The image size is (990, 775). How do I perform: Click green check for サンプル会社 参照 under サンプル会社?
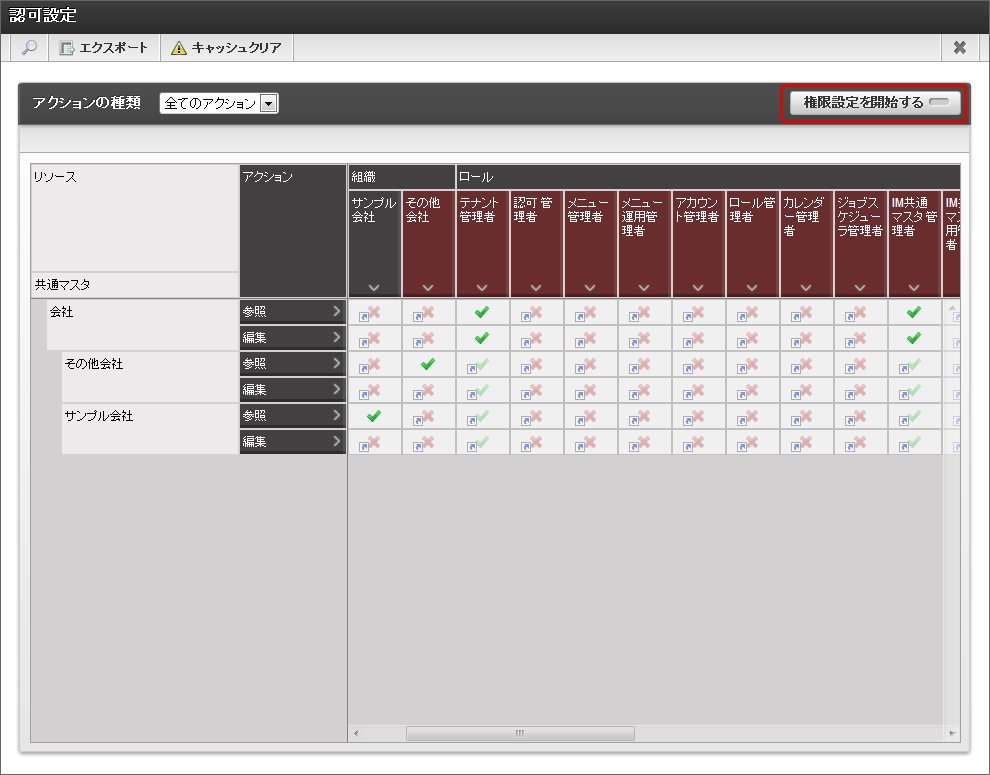coord(374,416)
